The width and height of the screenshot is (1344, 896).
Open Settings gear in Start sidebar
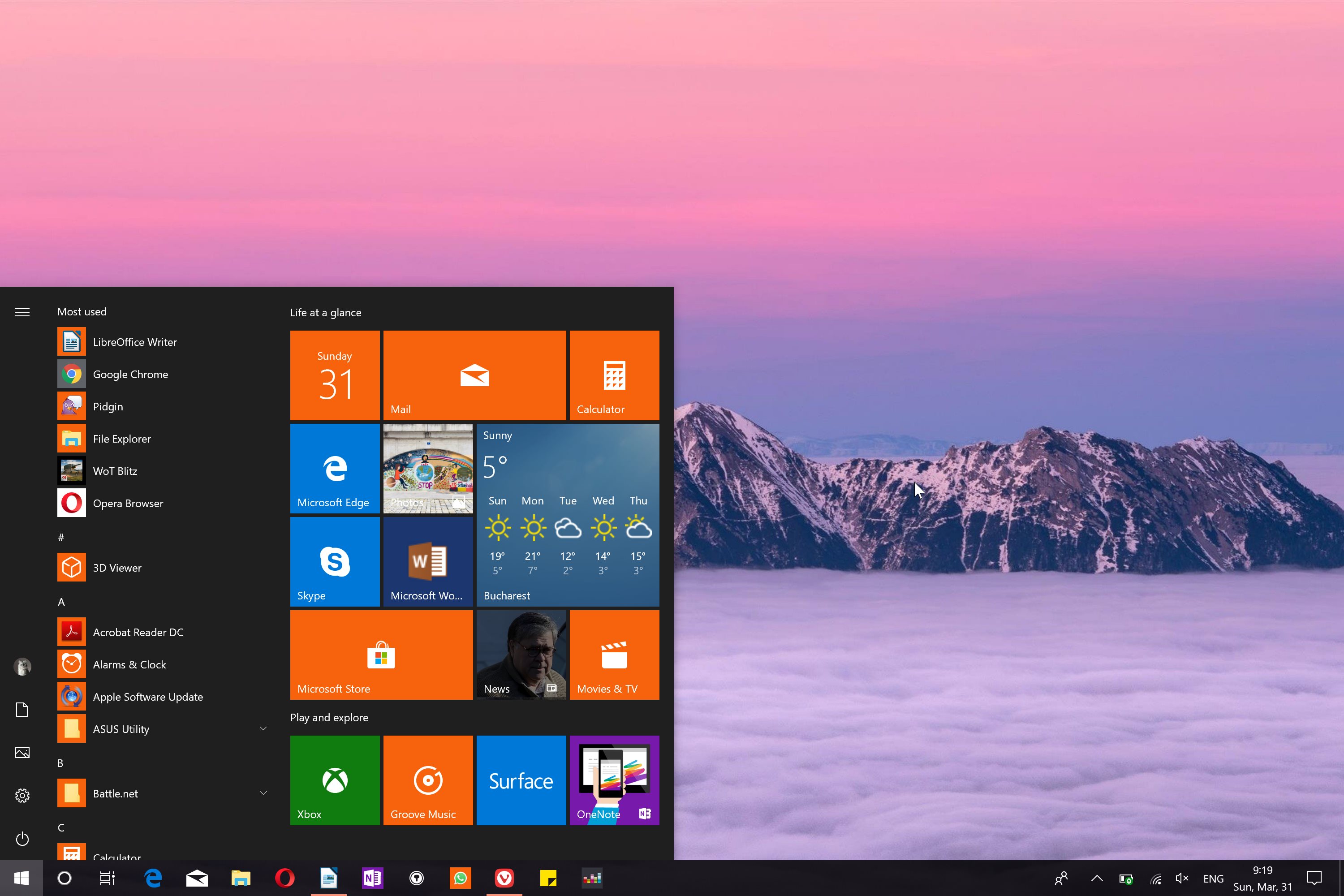click(x=22, y=796)
